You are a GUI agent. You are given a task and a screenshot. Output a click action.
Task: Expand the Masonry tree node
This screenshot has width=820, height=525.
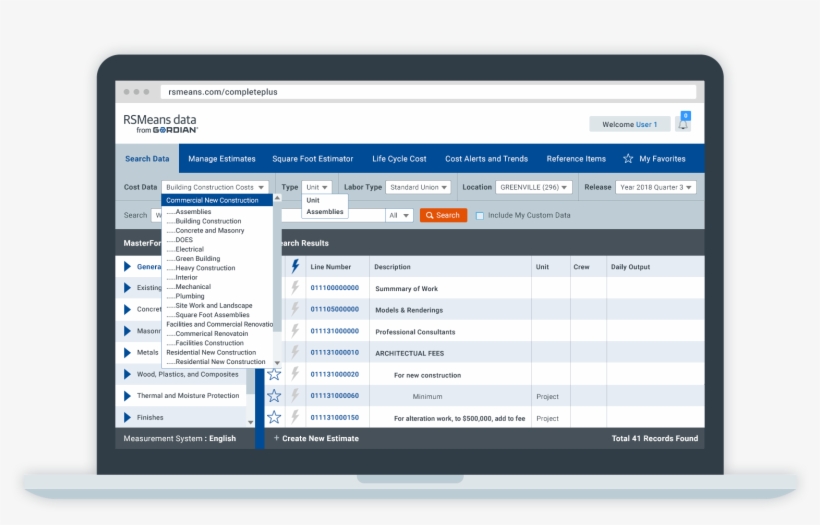tap(127, 331)
